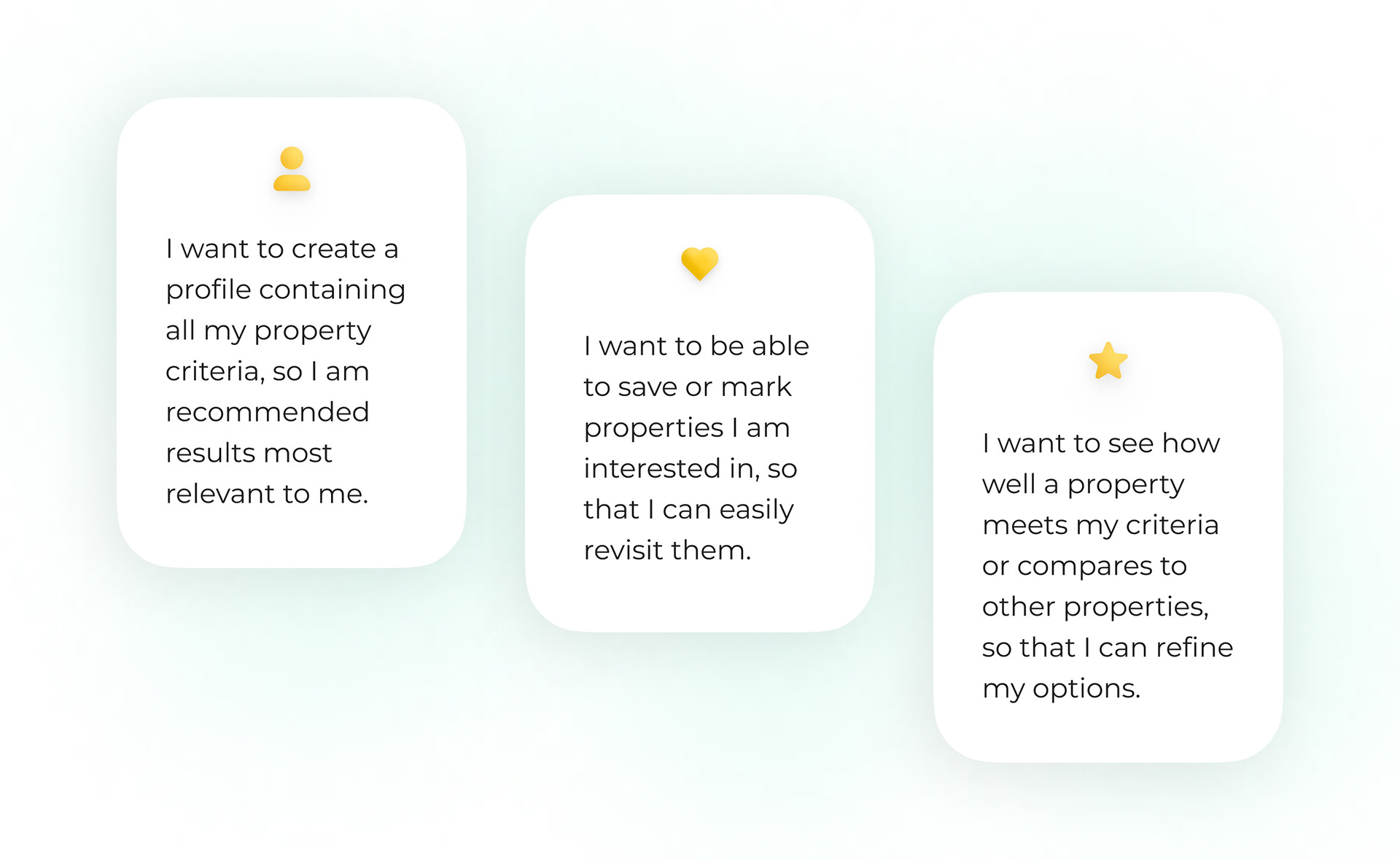Click the text line 'I want to create a'

tap(282, 249)
